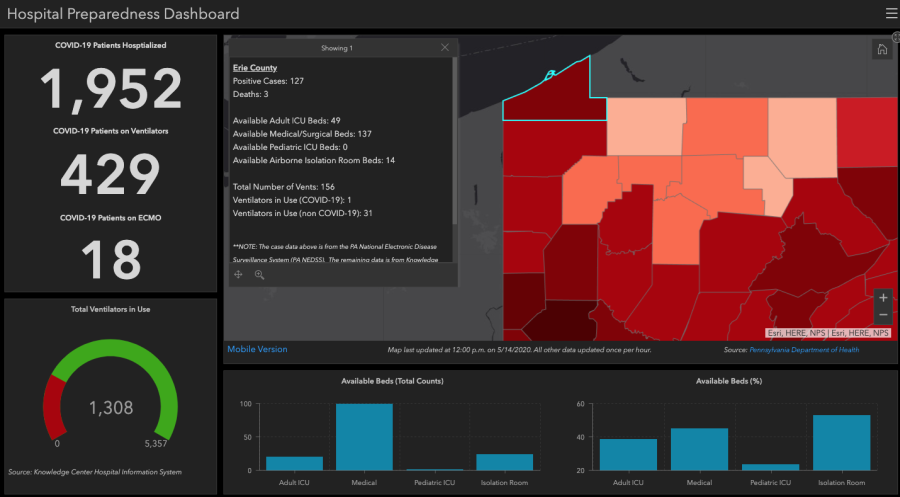Image resolution: width=900 pixels, height=497 pixels.
Task: Open the hamburger menu in header
Action: (x=891, y=13)
